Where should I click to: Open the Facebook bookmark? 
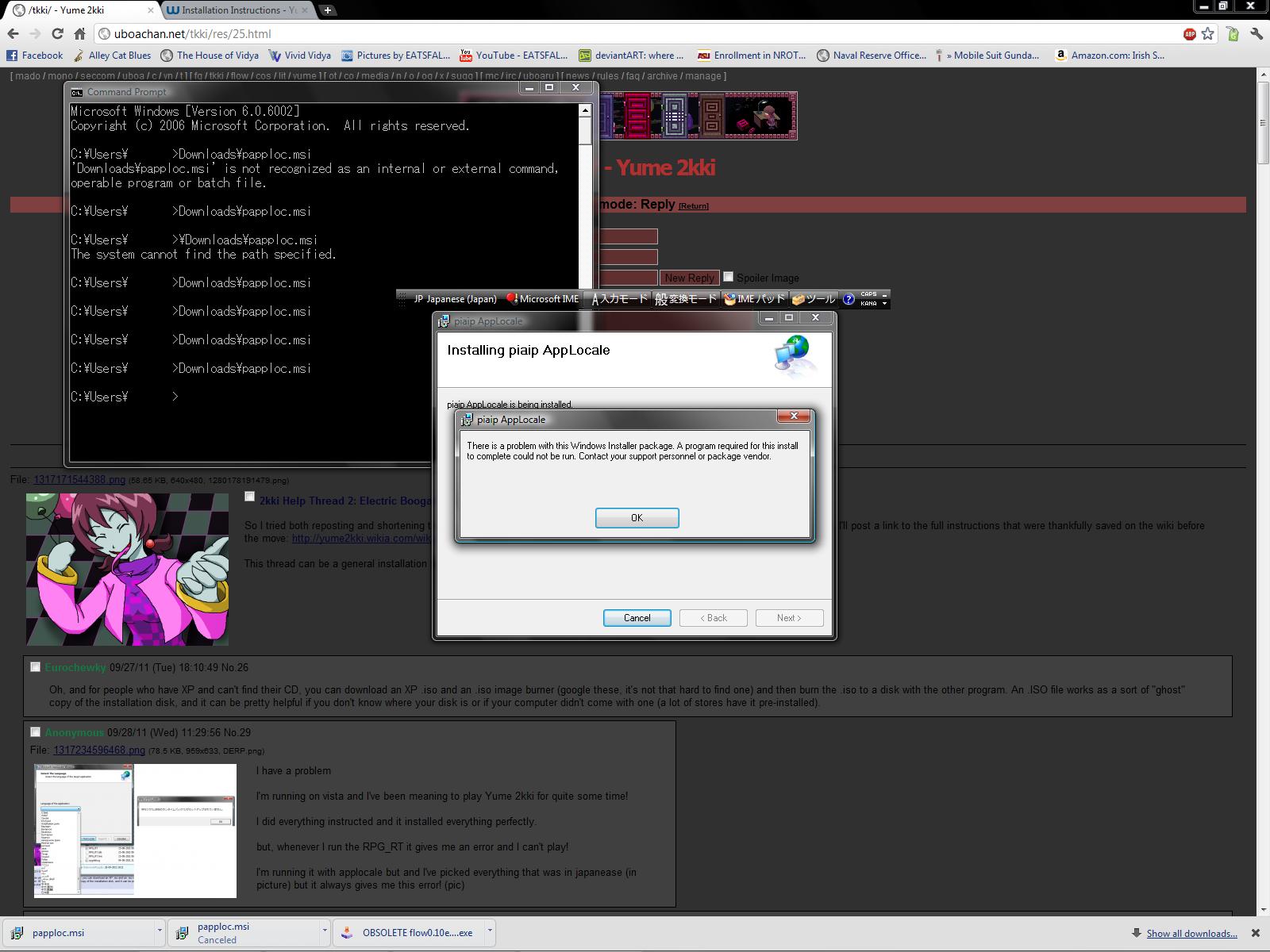pyautogui.click(x=35, y=56)
